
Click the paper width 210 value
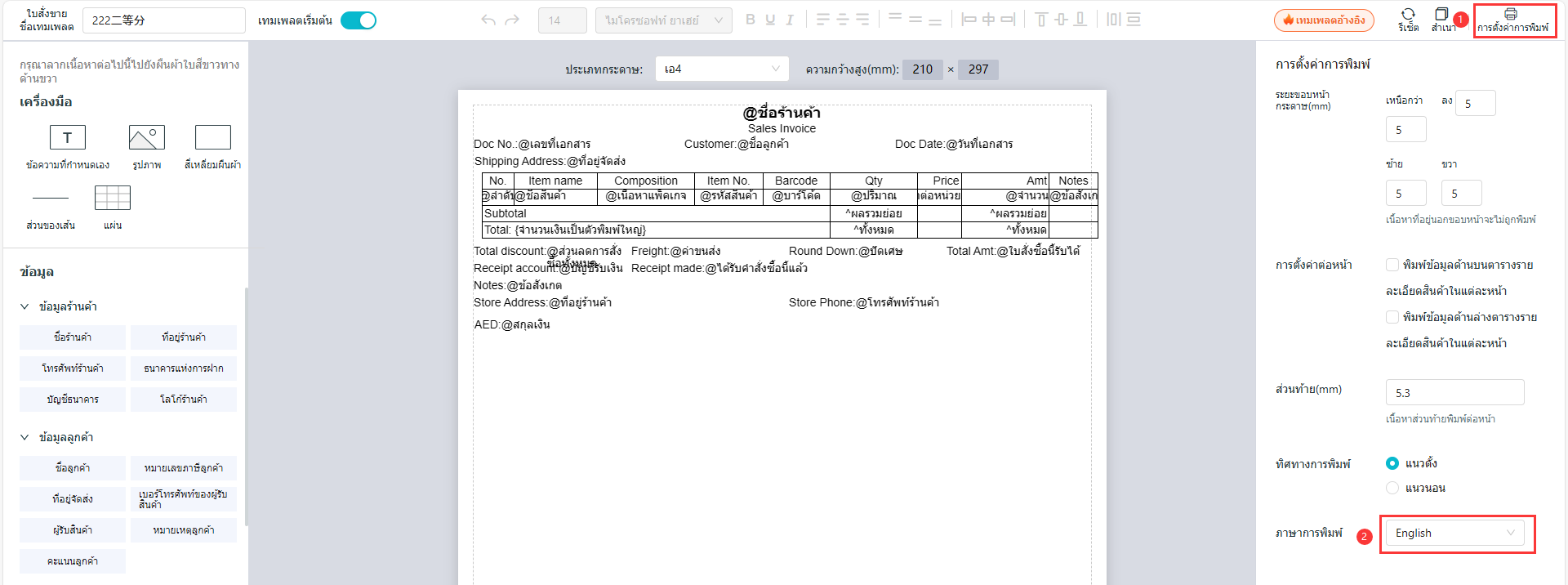click(x=923, y=69)
